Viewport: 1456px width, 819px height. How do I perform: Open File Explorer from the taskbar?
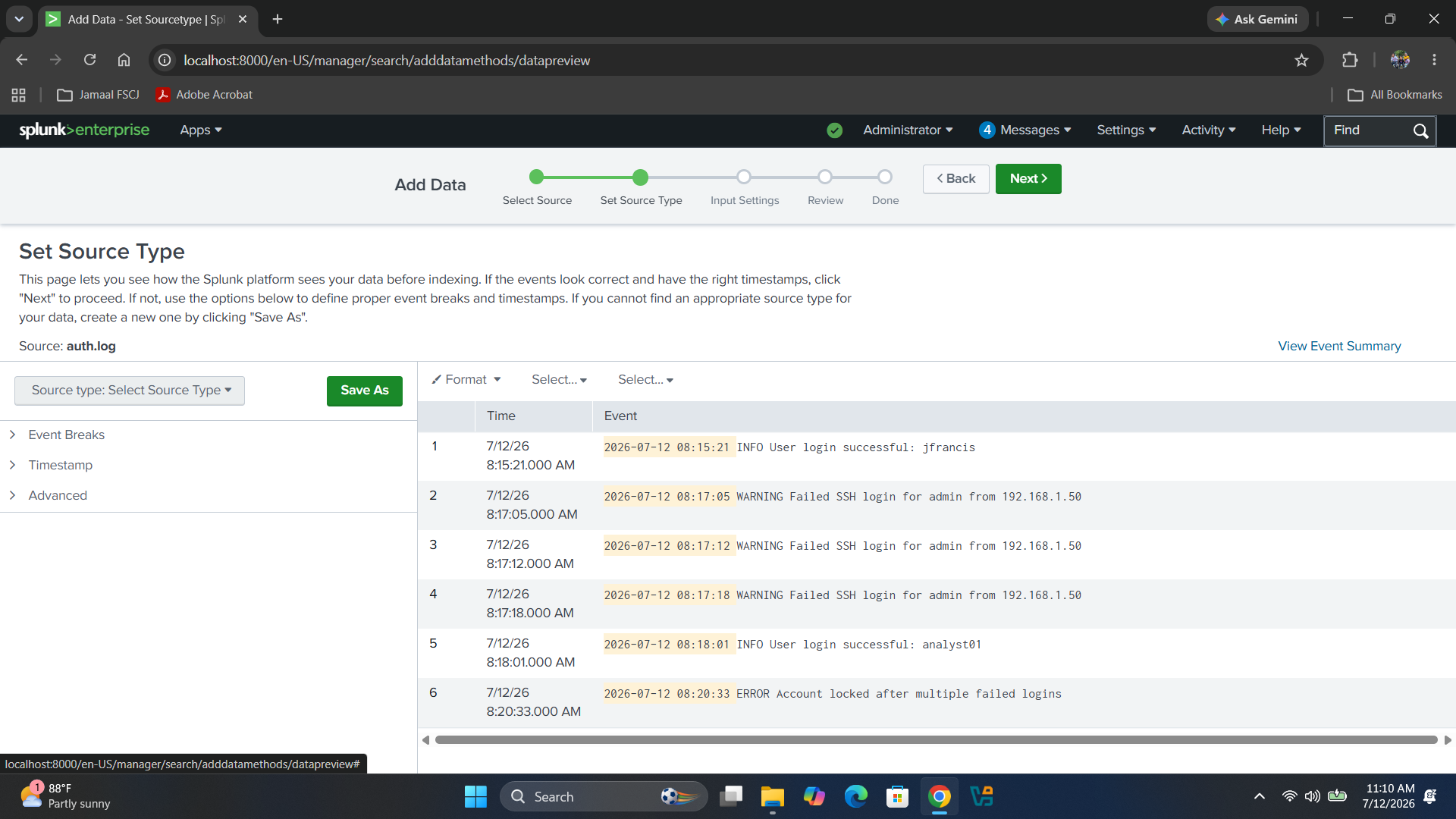click(772, 796)
